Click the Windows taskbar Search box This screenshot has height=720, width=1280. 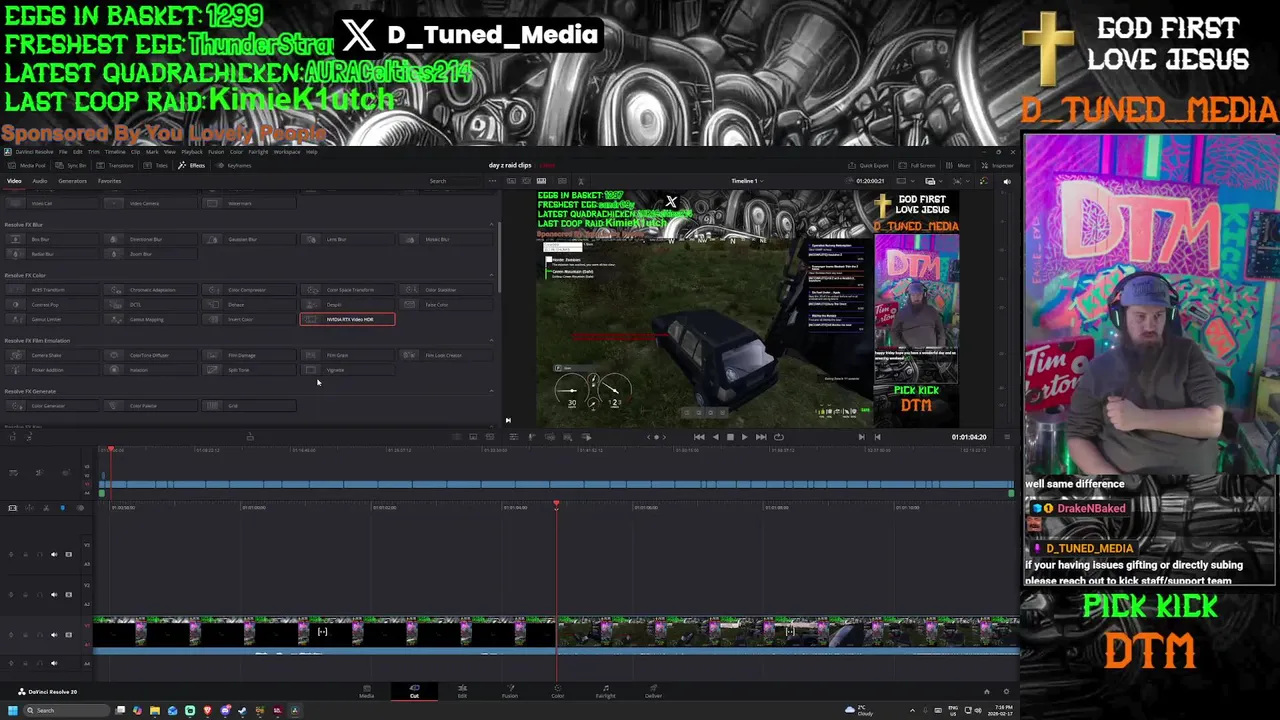[67, 710]
